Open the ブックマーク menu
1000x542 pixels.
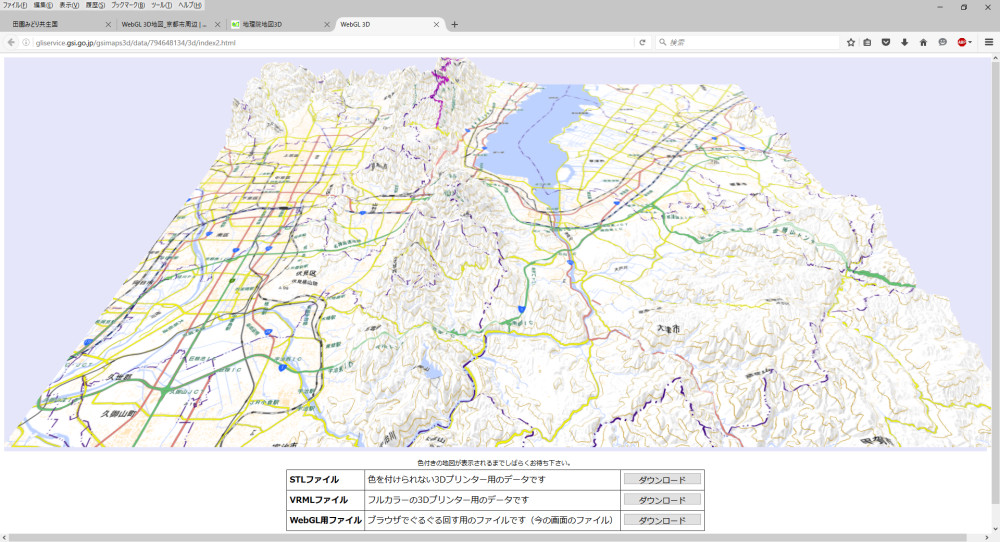128,5
